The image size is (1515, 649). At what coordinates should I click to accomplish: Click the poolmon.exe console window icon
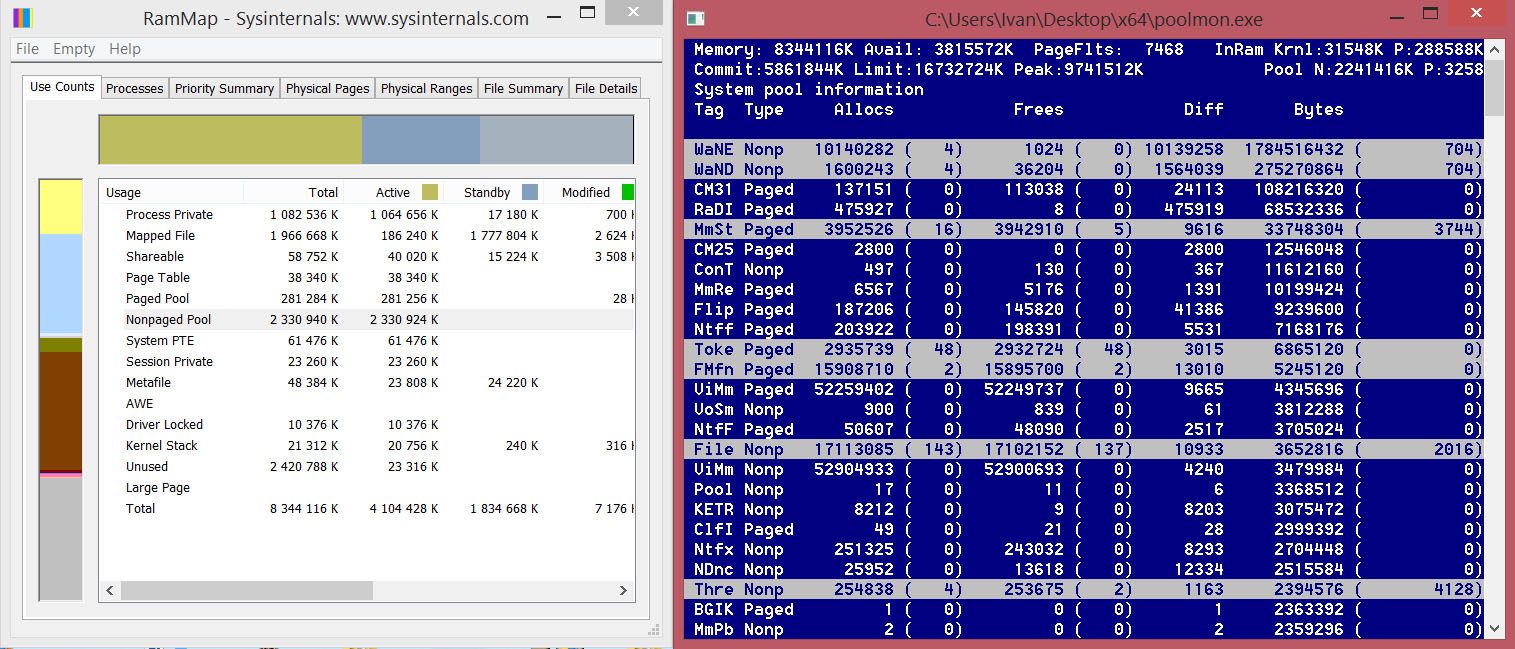pos(695,19)
